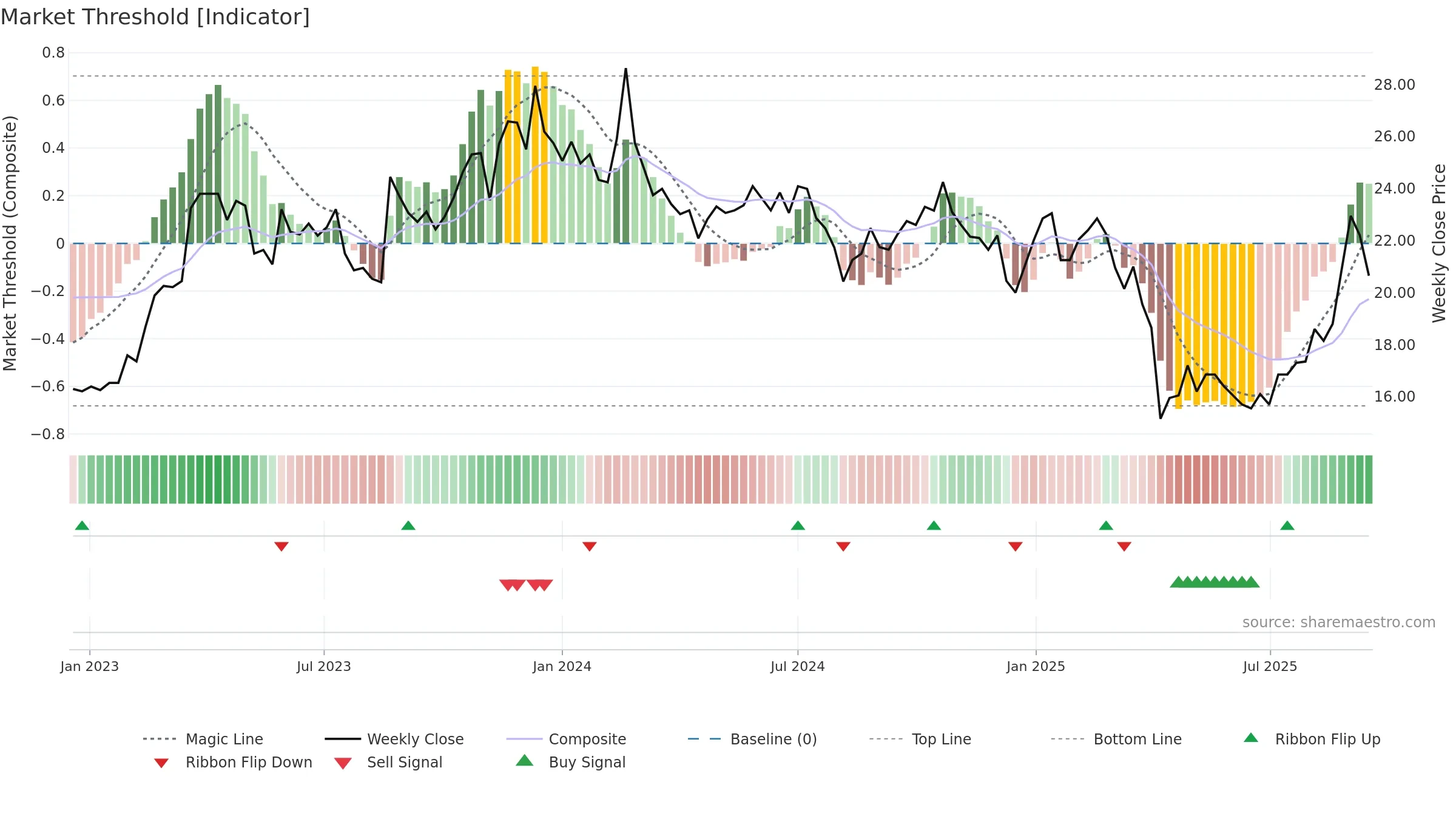Click the 0.8 left axis tick

tap(53, 53)
